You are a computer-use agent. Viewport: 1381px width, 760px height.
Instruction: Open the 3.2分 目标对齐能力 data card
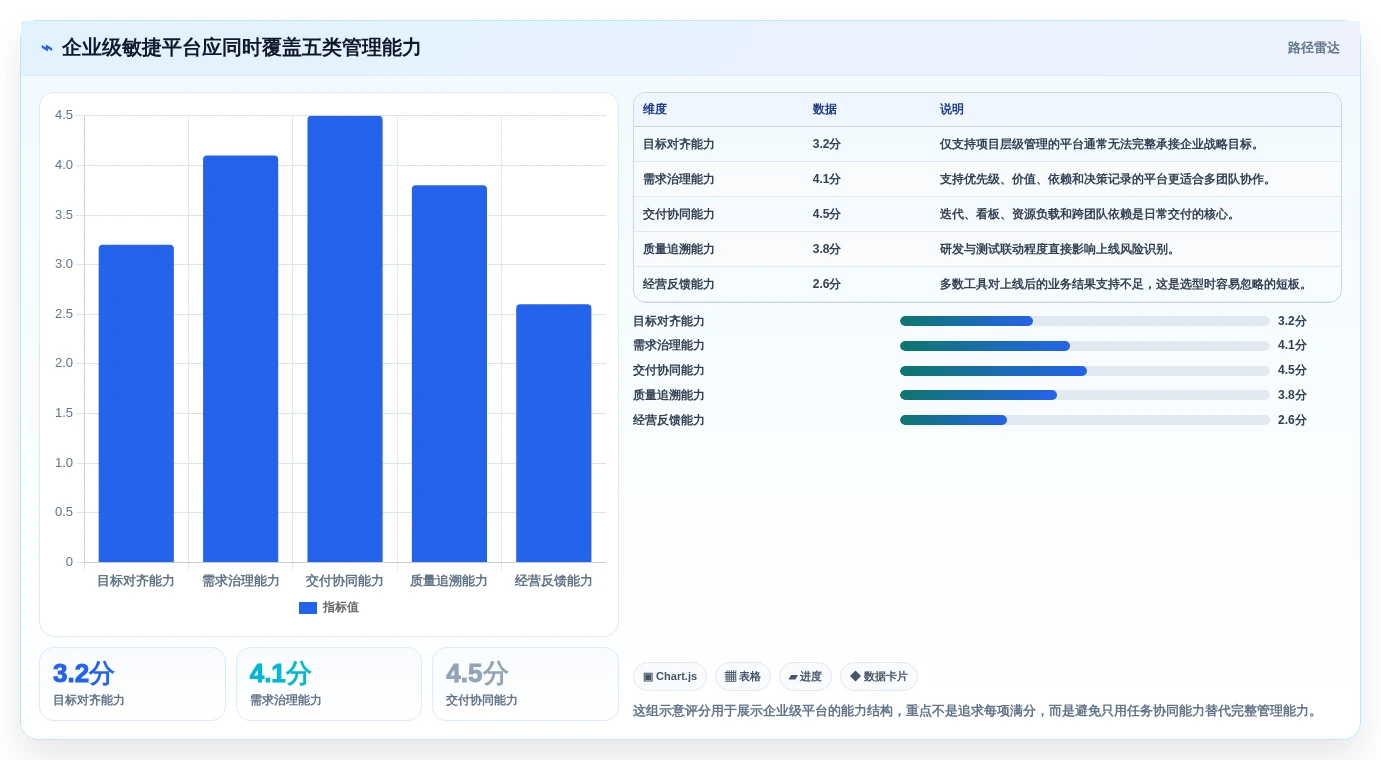coord(132,684)
